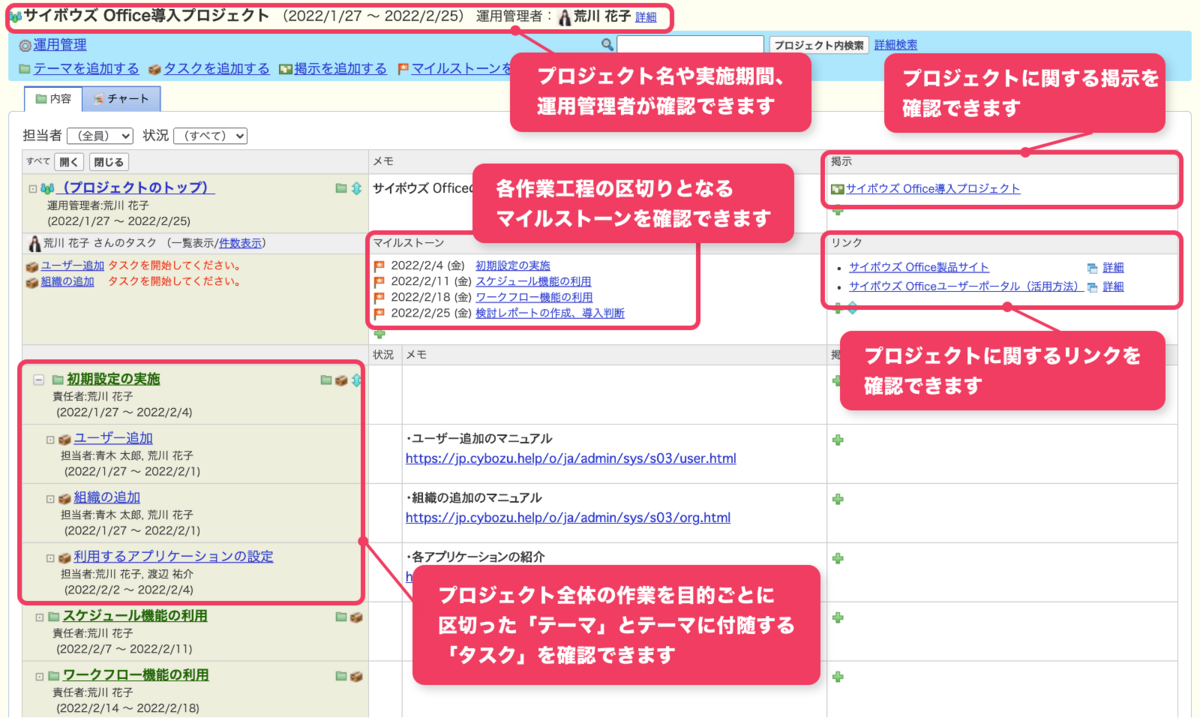The image size is (1200, 718).
Task: Click the add-theme folder icon in プロジェクトのトップ row
Action: pos(341,188)
